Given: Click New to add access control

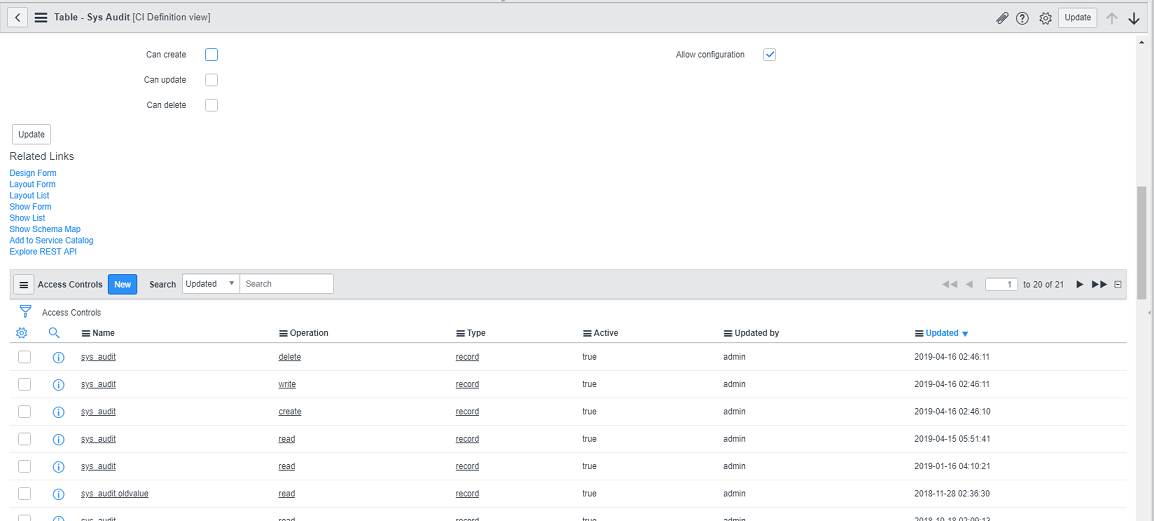Looking at the screenshot, I should point(122,284).
